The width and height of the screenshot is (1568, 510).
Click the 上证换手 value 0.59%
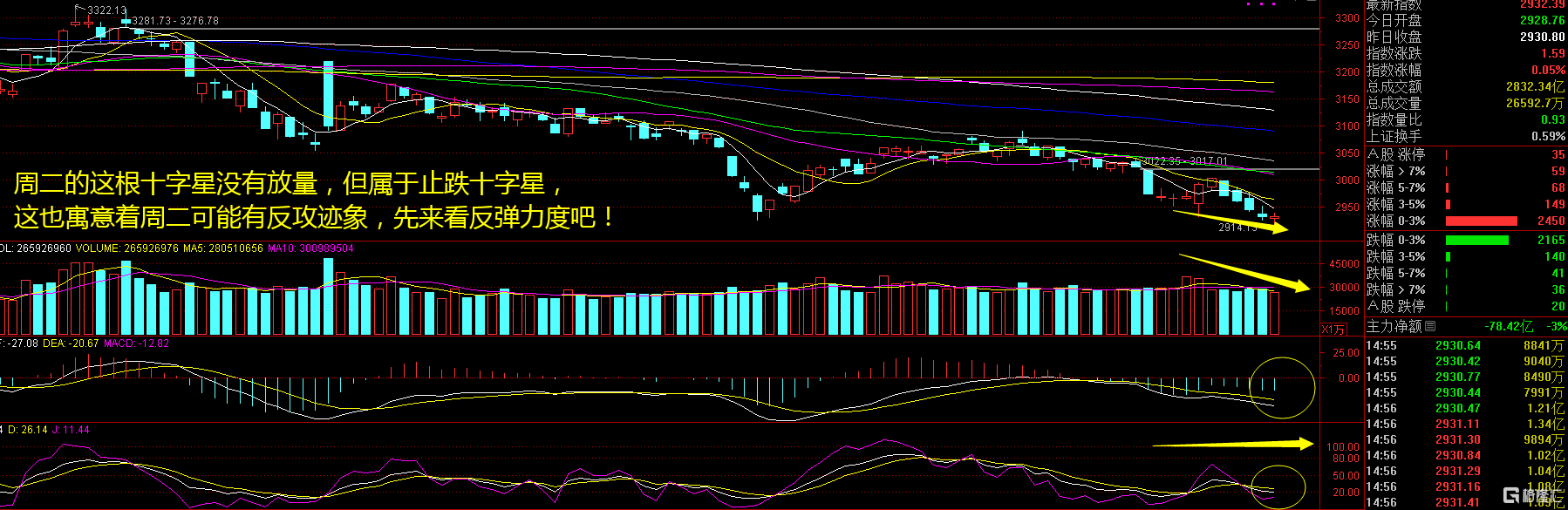coord(1548,136)
